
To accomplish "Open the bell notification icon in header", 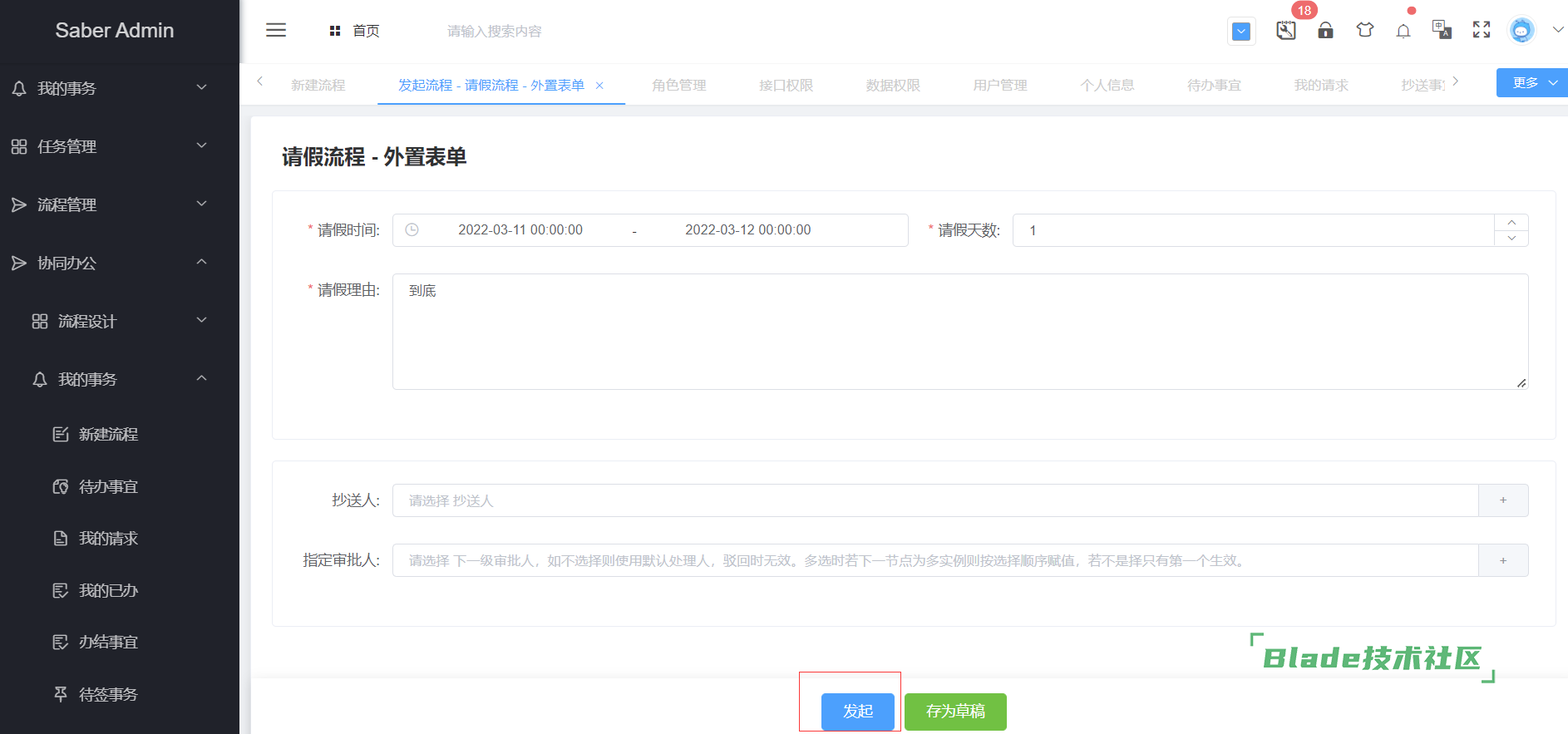I will point(1403,32).
